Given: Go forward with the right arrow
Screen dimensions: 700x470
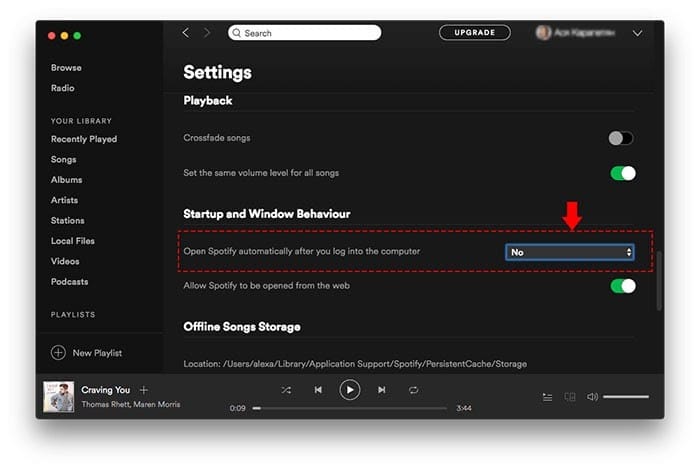Looking at the screenshot, I should point(206,33).
